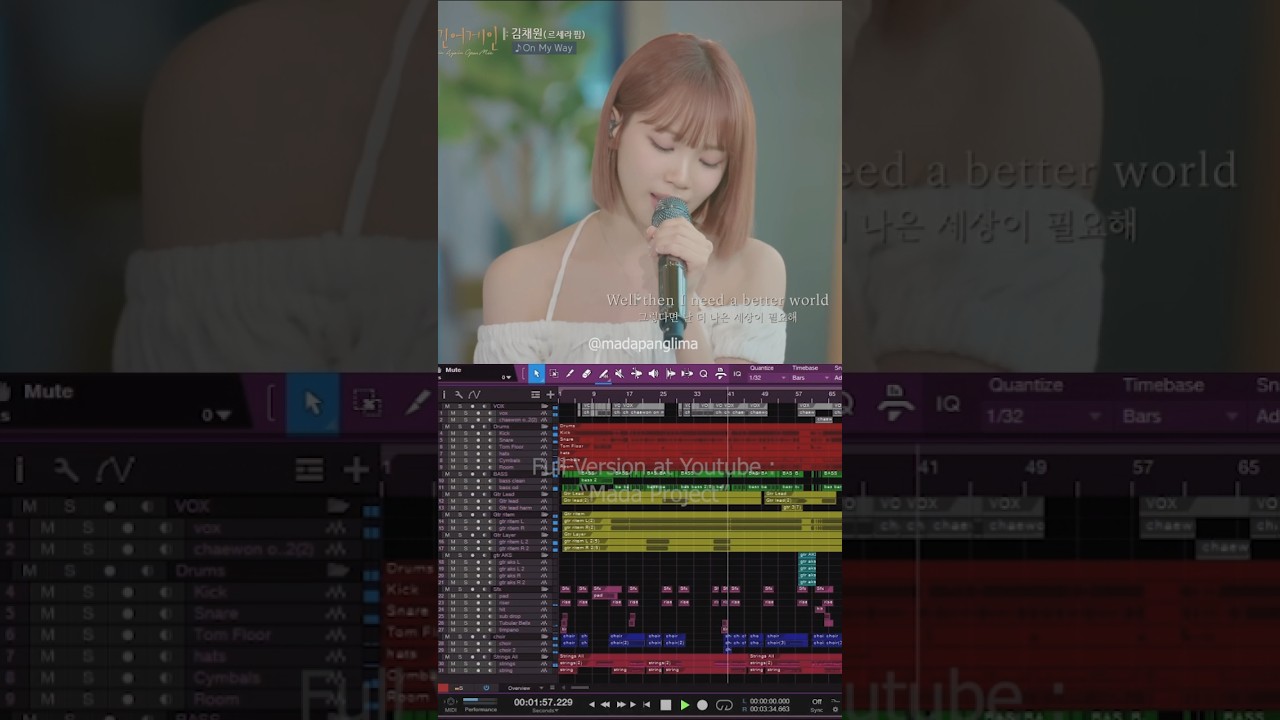Select the Pencil draw tool
This screenshot has width=1280, height=720.
[570, 374]
